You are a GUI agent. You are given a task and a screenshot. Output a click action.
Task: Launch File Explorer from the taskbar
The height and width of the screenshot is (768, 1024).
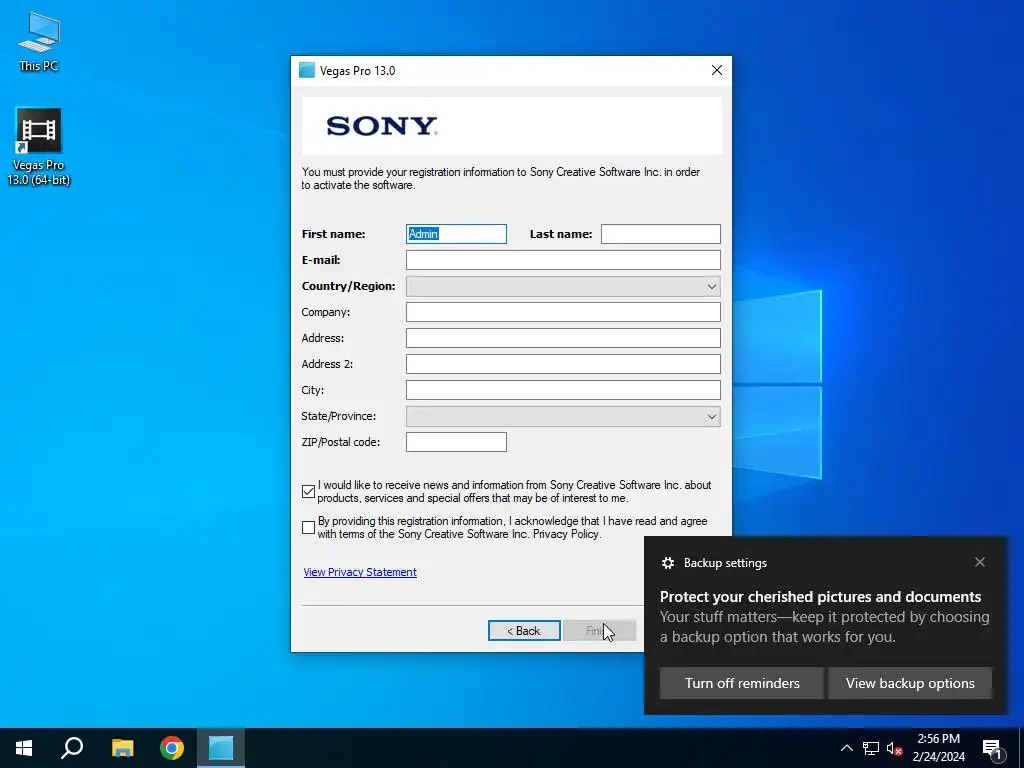point(122,748)
